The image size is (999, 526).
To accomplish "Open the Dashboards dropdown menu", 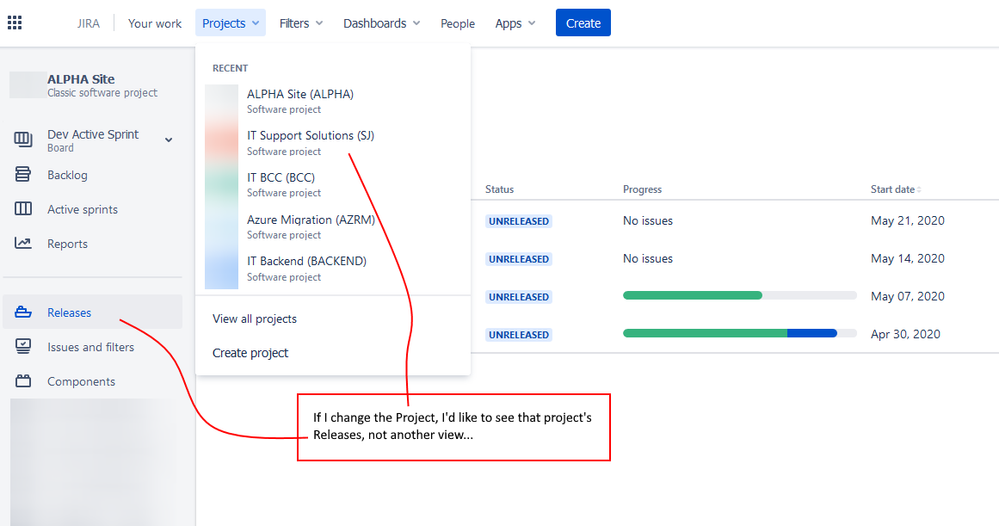I will 382,23.
